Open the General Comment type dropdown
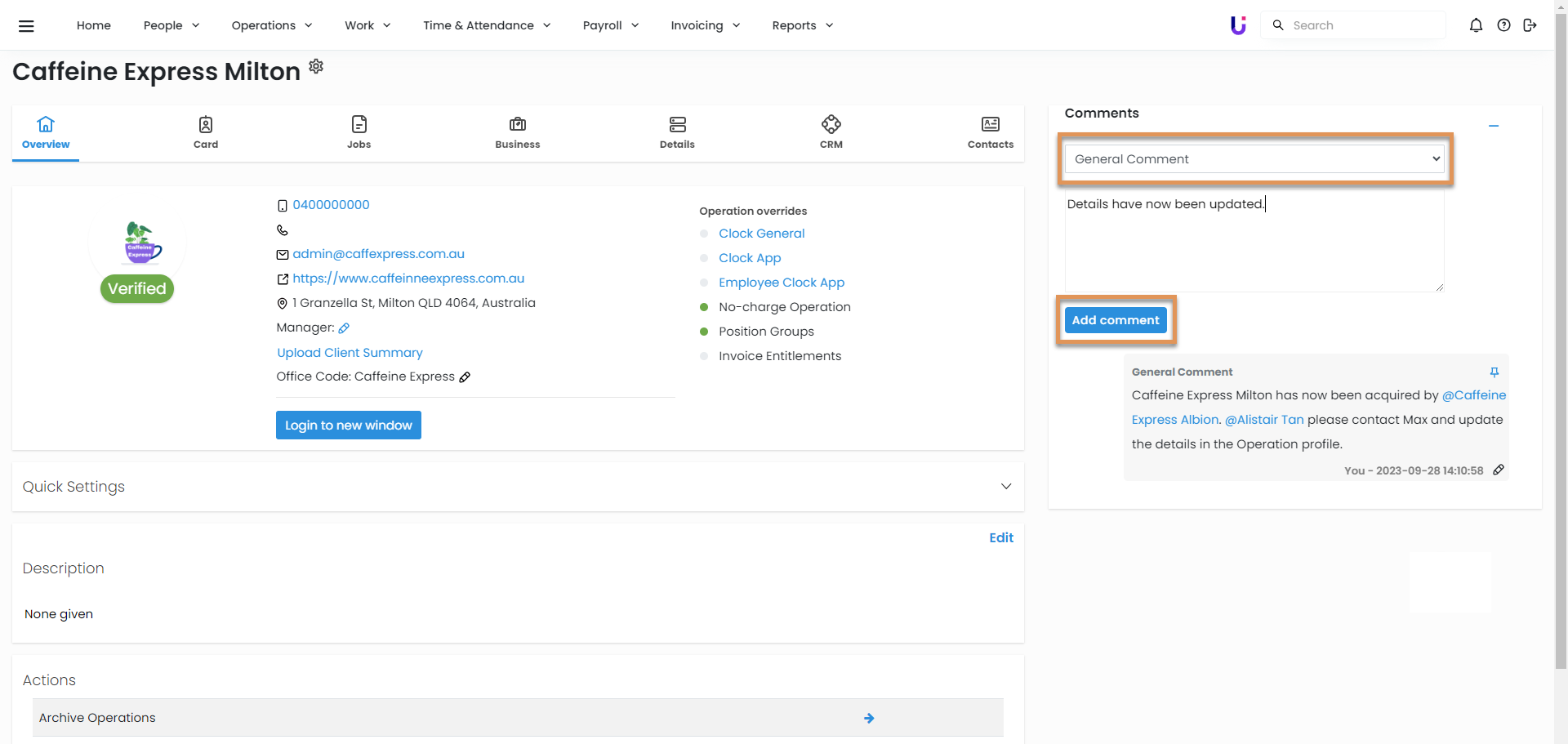 [1254, 159]
